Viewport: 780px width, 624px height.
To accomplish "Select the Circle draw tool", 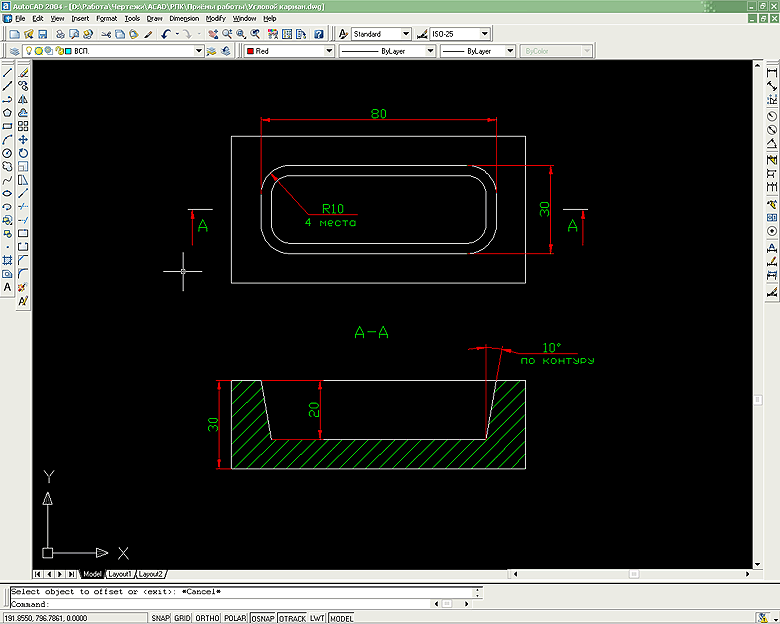I will 7,153.
